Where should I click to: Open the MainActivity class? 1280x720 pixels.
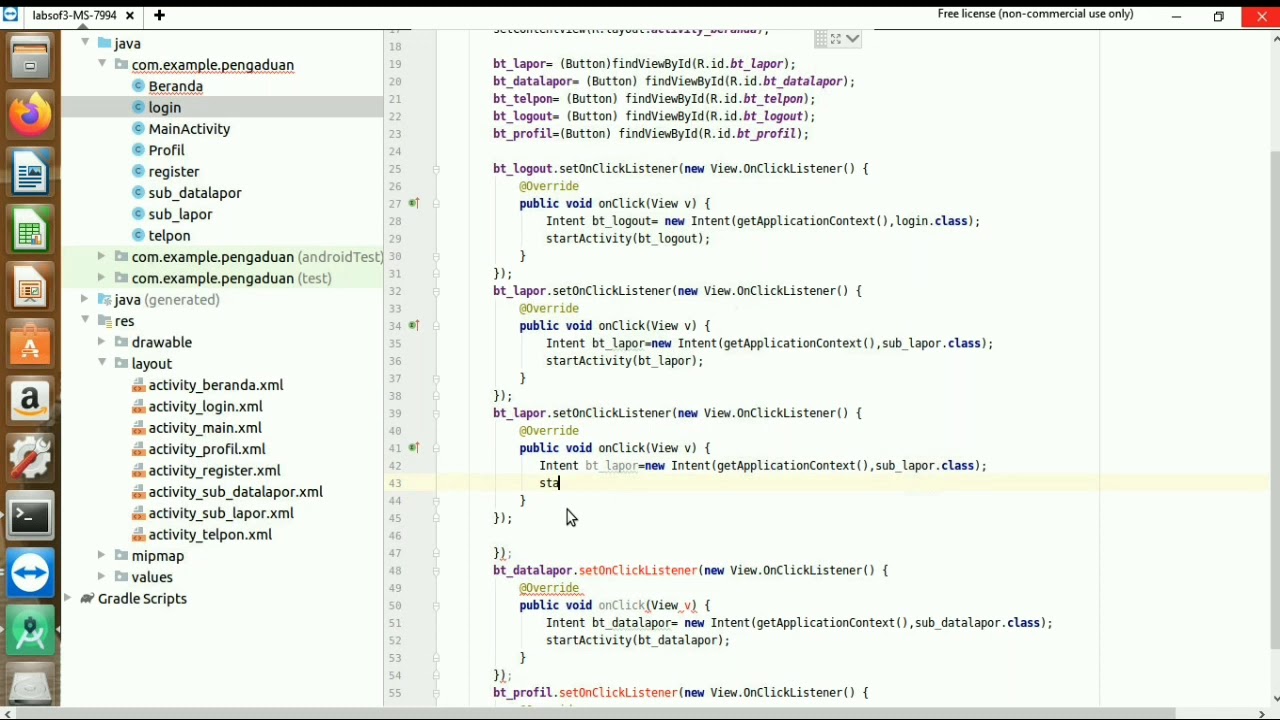pyautogui.click(x=189, y=129)
